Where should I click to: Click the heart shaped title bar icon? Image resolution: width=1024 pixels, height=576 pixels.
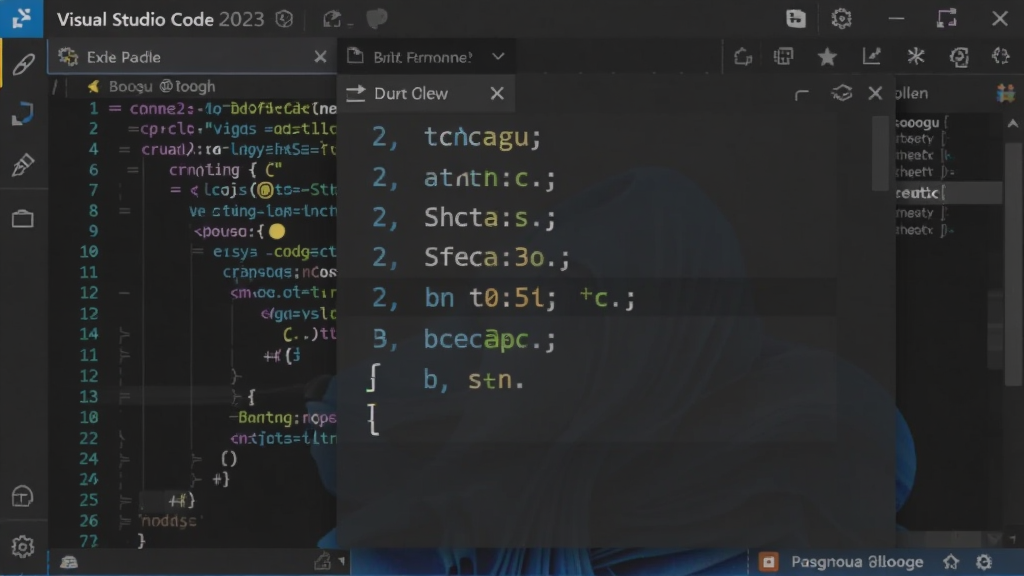tap(377, 19)
